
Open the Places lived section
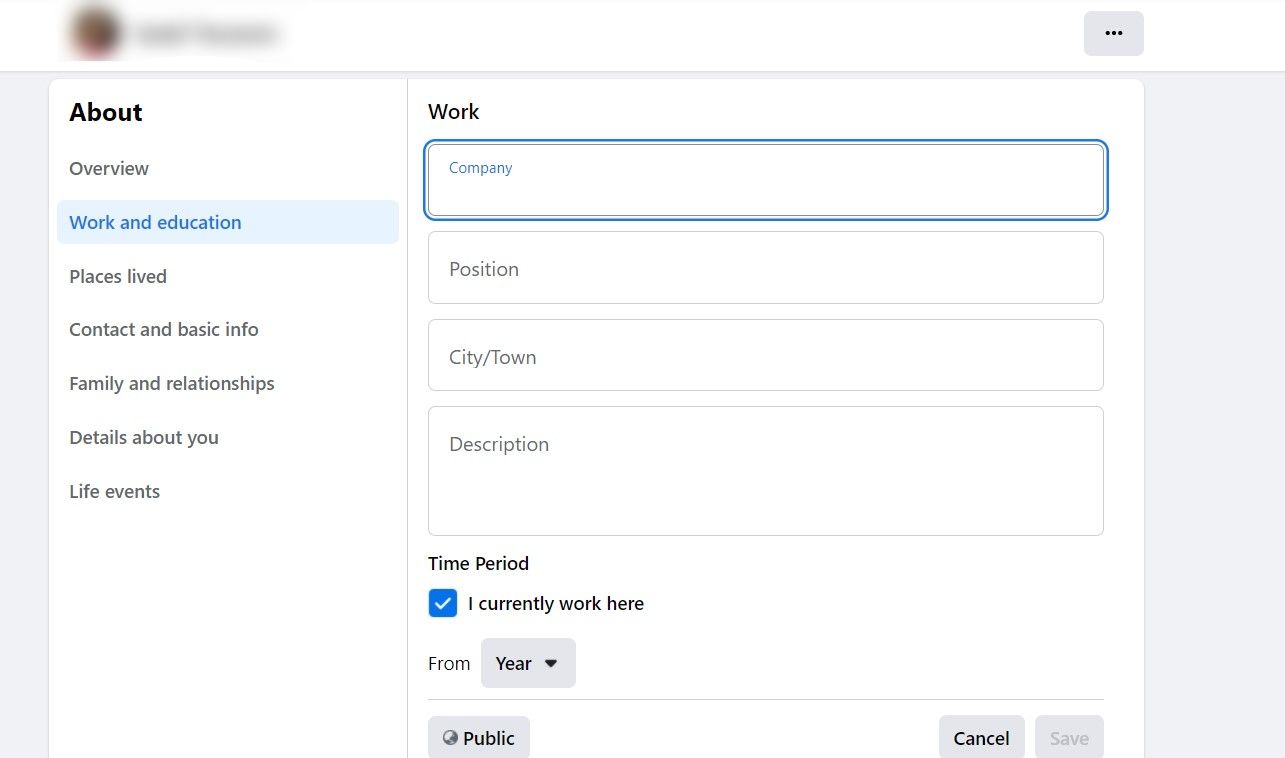117,276
